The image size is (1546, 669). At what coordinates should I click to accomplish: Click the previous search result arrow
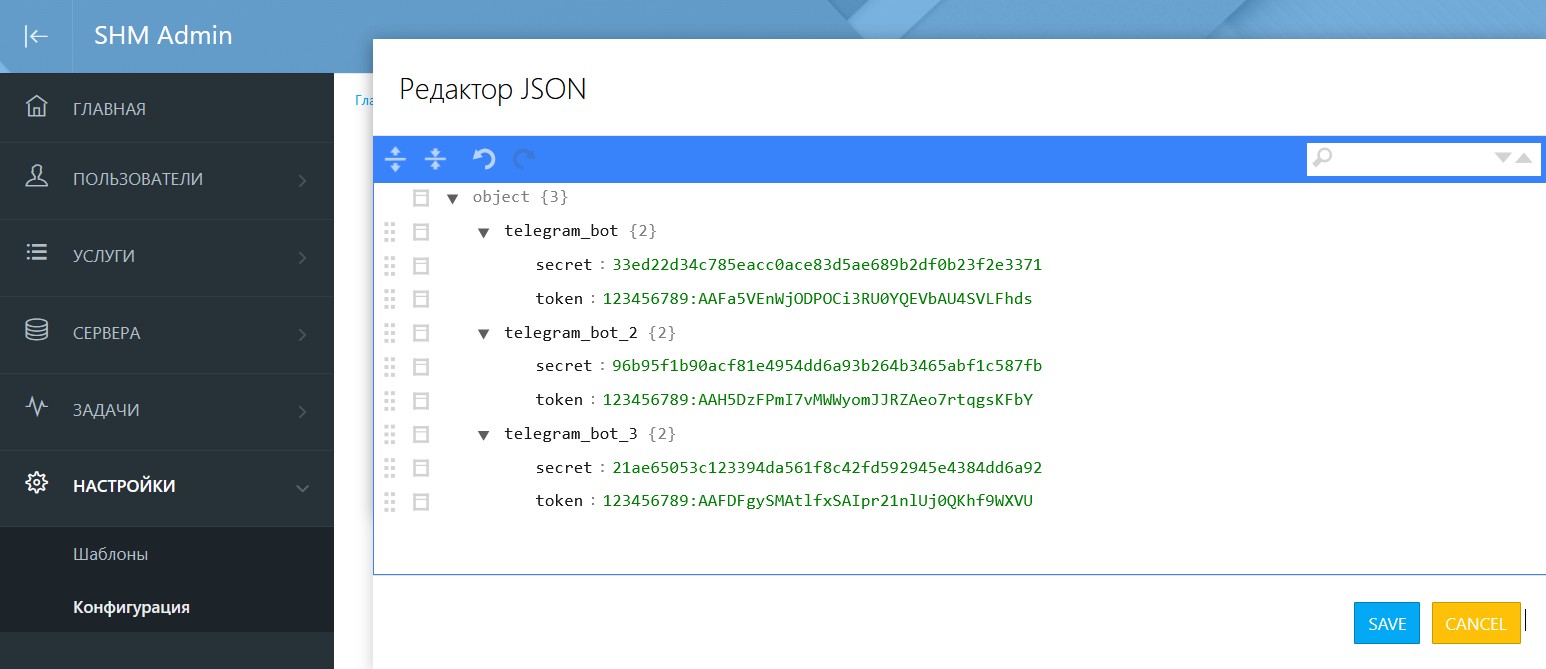tap(1523, 158)
